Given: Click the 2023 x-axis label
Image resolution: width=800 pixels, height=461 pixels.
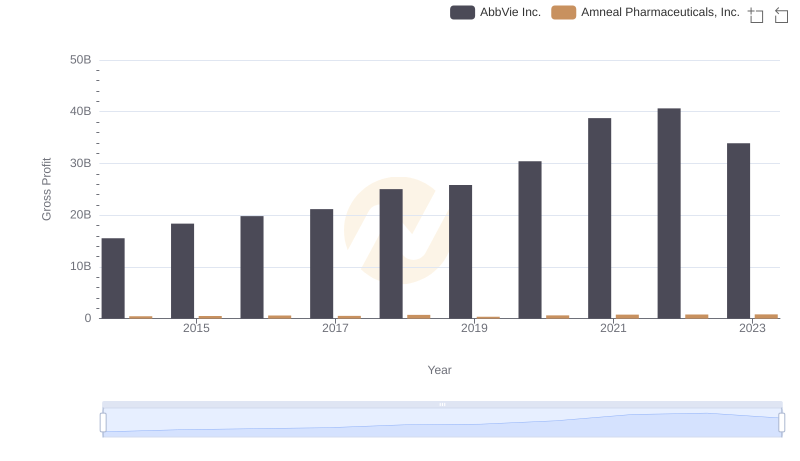Looking at the screenshot, I should tap(753, 328).
